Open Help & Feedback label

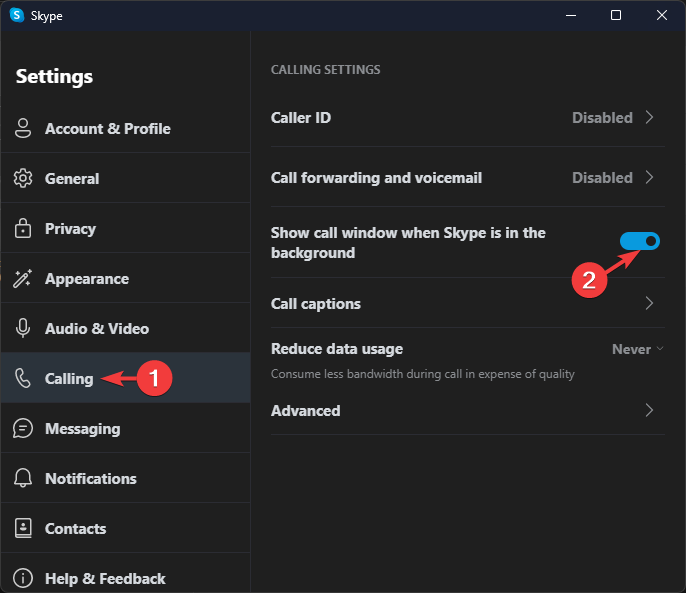pos(105,579)
